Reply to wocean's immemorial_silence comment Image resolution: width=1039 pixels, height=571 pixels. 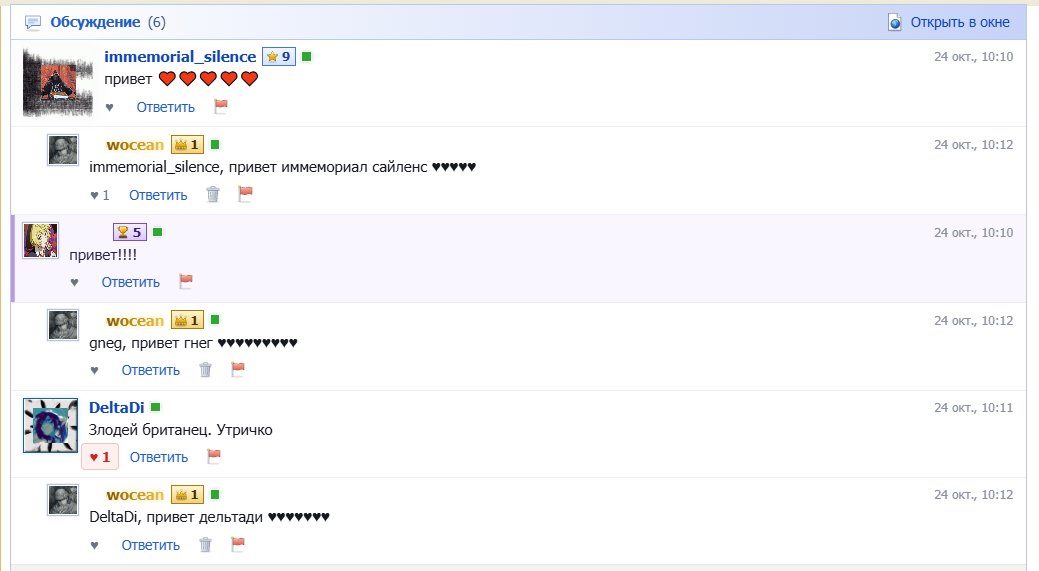(158, 195)
